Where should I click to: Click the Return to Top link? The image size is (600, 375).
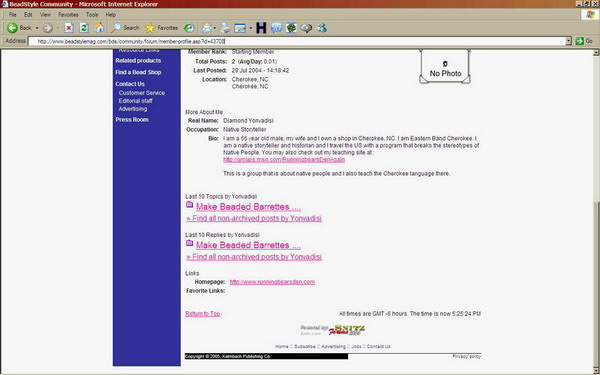click(202, 314)
